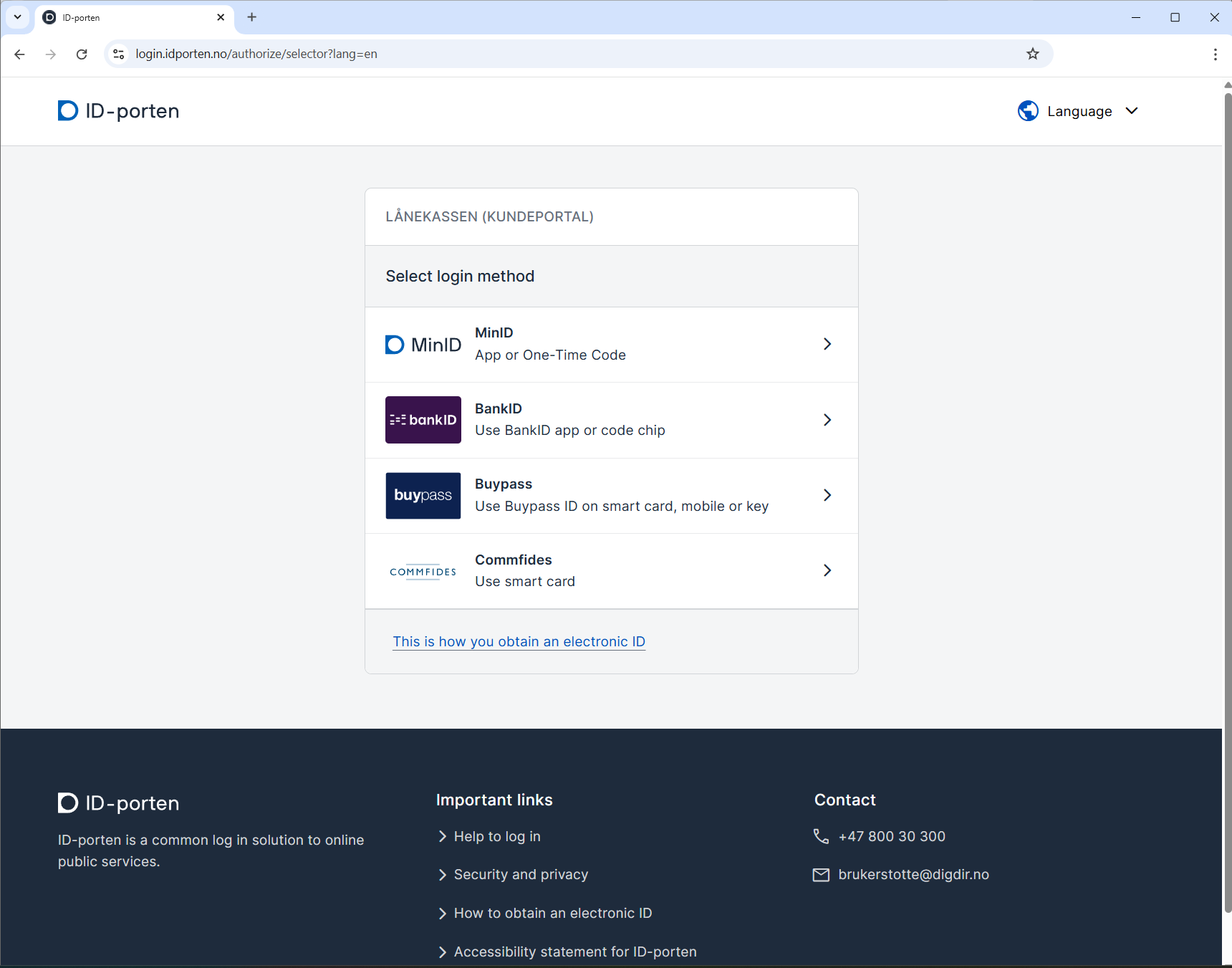Click the phone icon beside the support number

(820, 836)
